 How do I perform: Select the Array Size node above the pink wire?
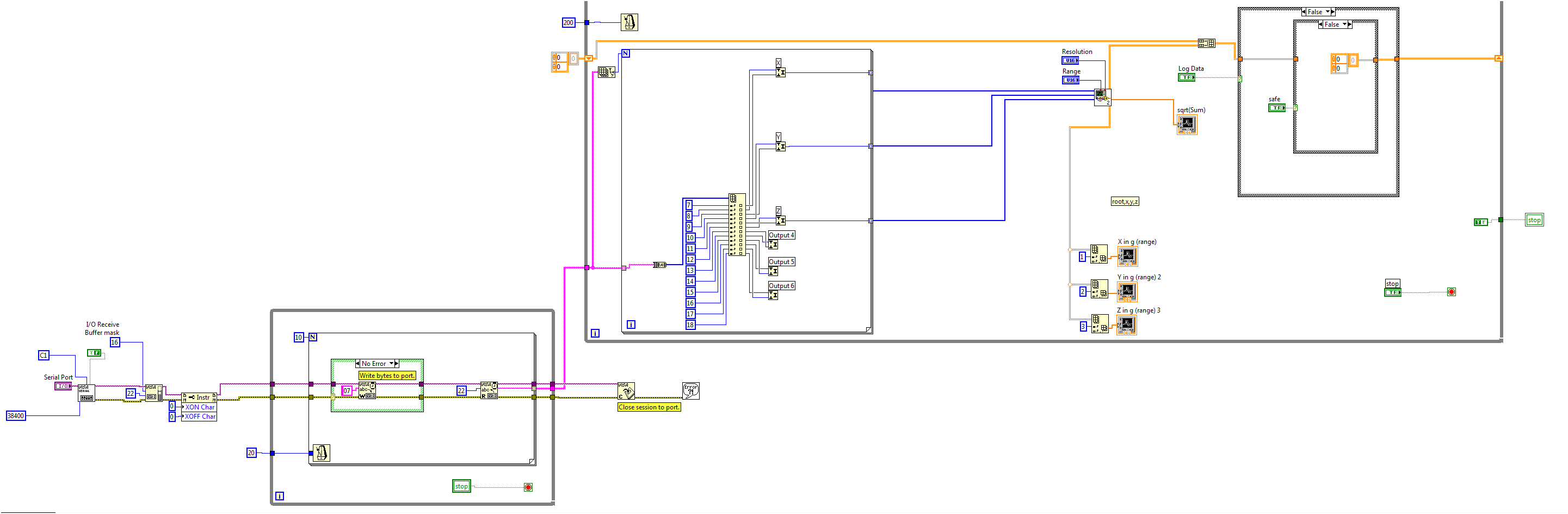606,72
